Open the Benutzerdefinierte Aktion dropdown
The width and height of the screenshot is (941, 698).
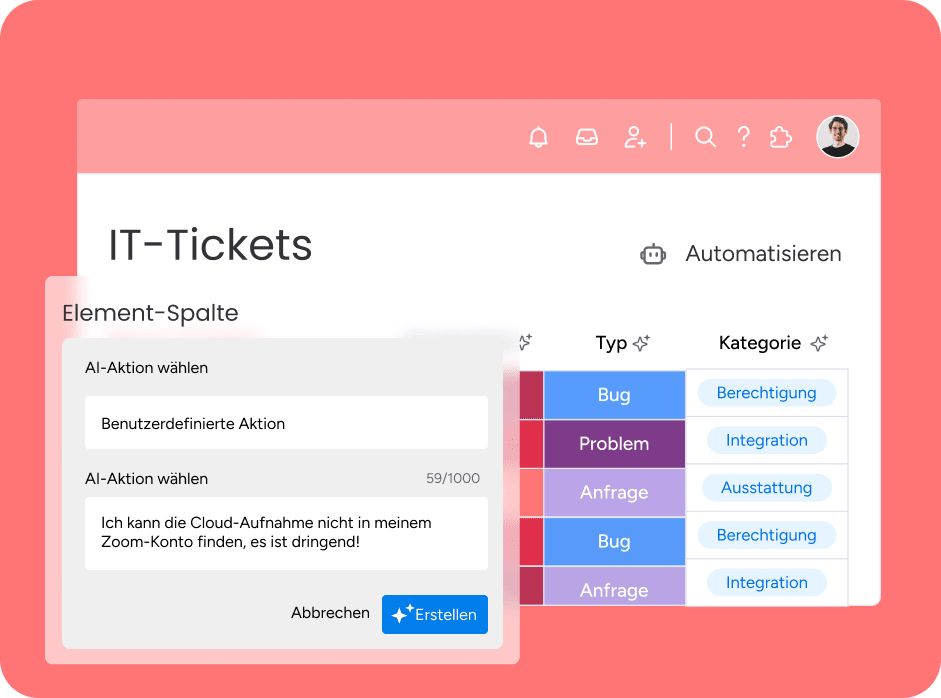[286, 423]
